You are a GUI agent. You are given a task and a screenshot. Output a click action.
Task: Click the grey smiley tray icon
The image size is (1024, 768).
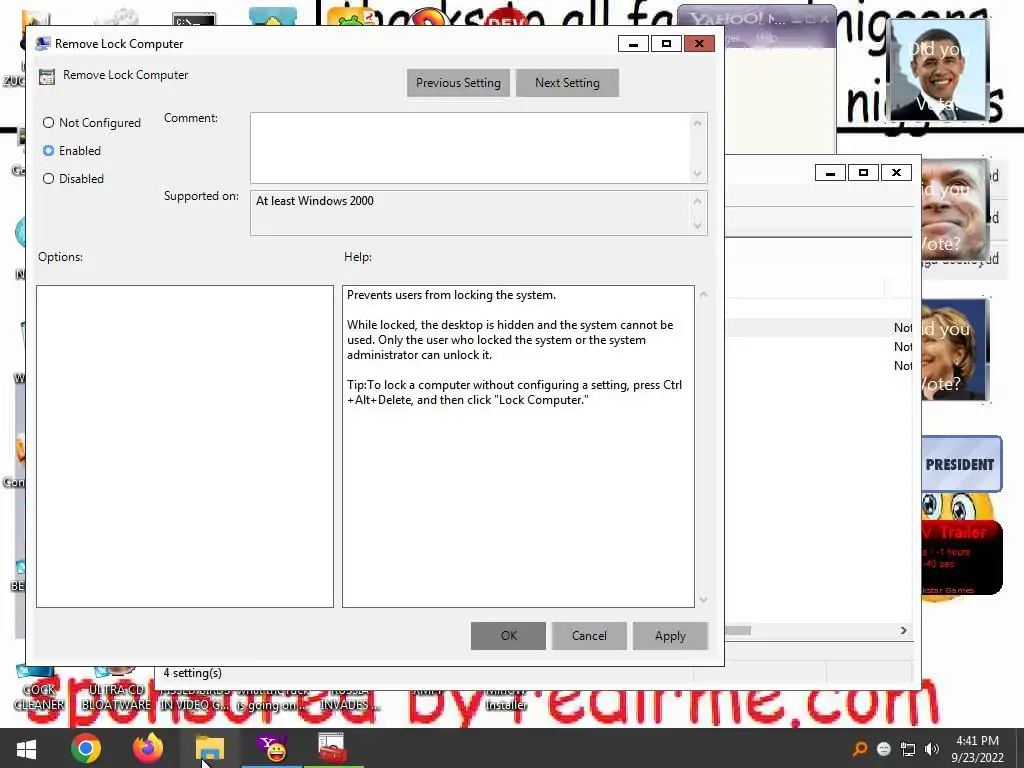(x=884, y=749)
